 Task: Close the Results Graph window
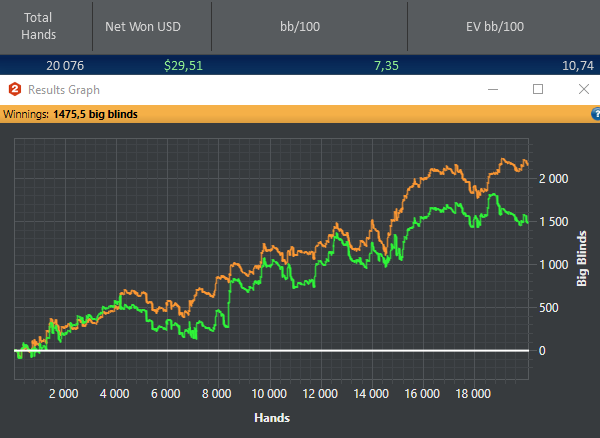[x=584, y=90]
